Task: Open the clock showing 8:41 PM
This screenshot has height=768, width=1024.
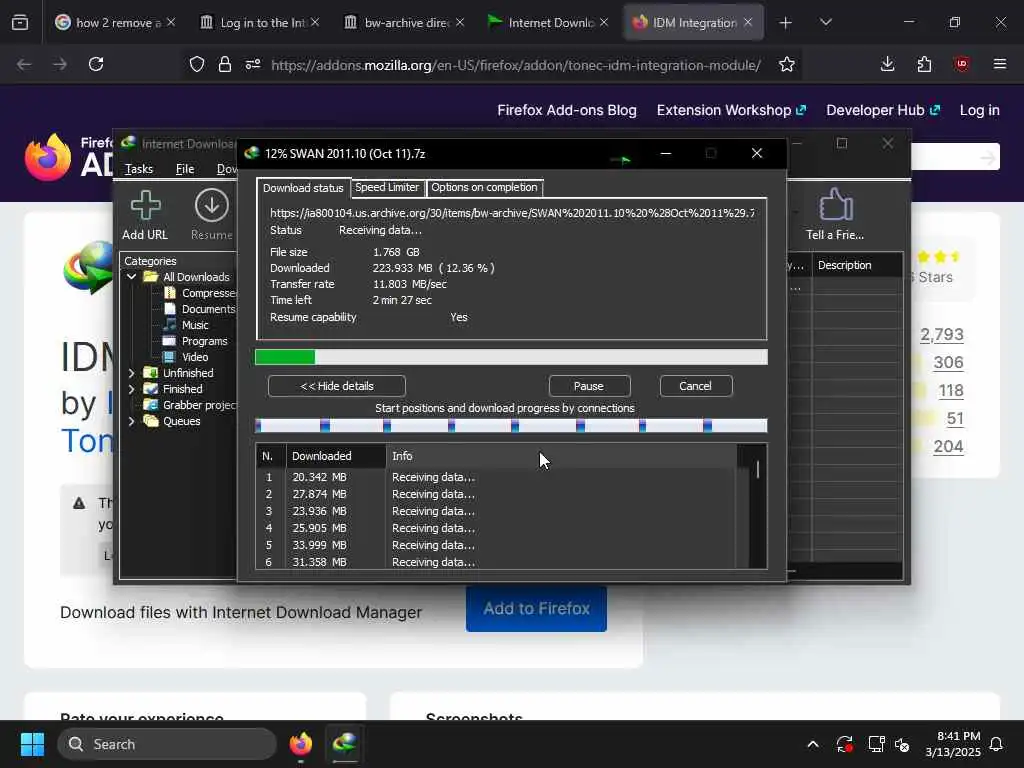Action: [x=953, y=744]
